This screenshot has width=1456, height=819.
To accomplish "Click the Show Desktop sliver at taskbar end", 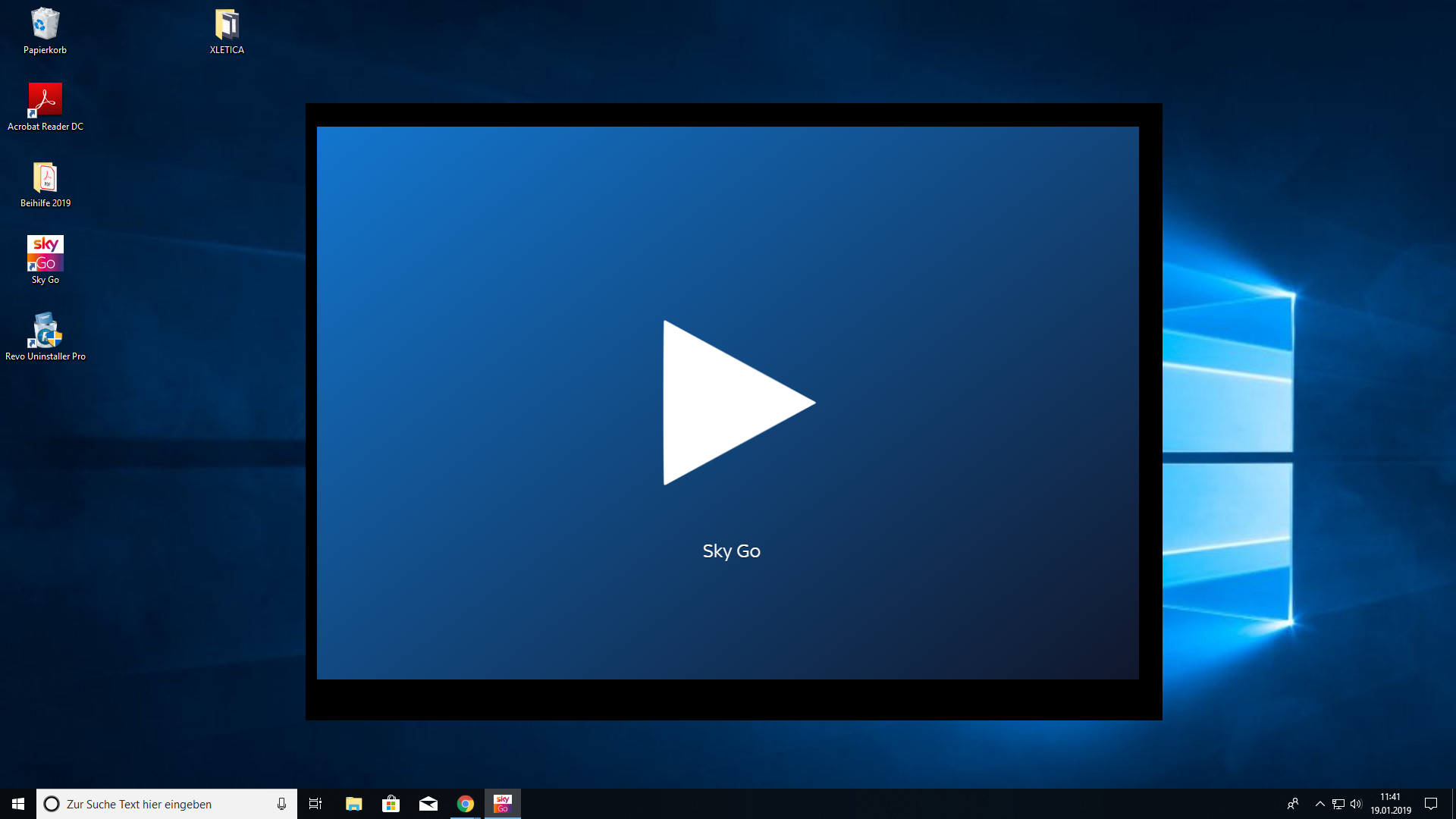I will [1454, 804].
